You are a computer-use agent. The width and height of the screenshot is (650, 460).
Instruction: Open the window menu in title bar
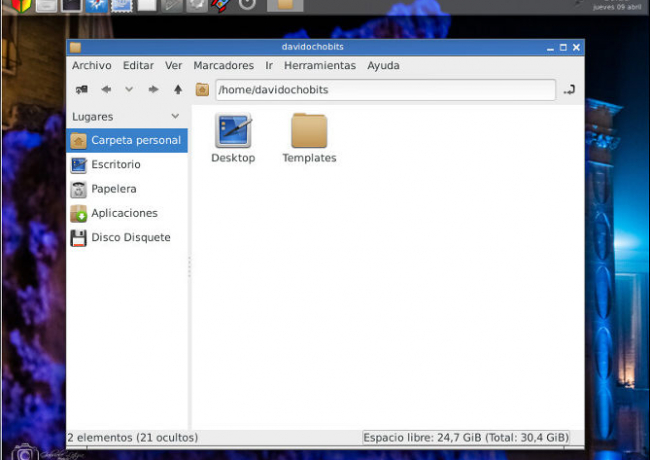pos(76,47)
